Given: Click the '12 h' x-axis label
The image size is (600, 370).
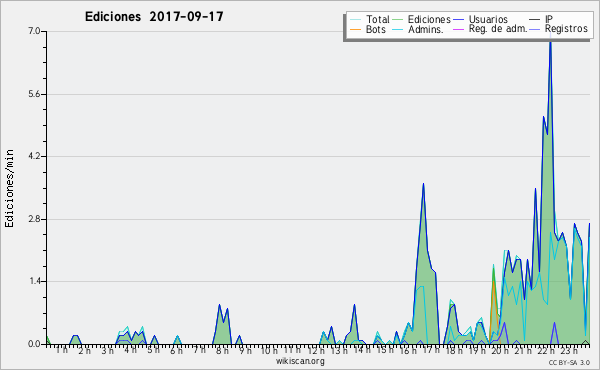Looking at the screenshot, I should pos(316,350).
